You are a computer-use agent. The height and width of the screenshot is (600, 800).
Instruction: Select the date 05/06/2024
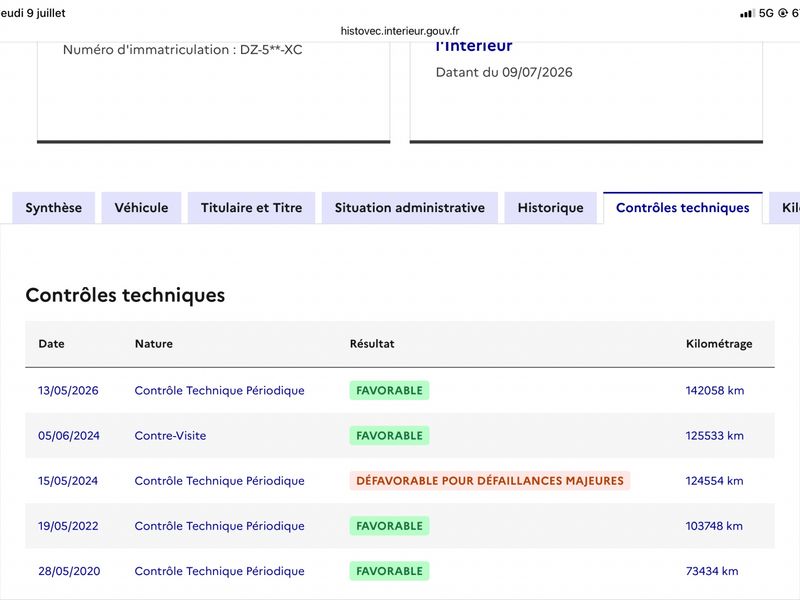click(69, 436)
